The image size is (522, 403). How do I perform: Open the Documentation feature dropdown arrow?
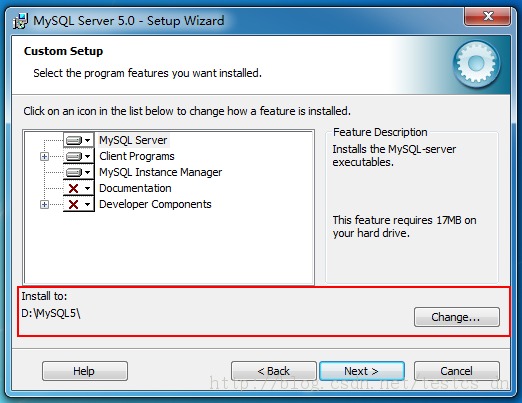click(88, 188)
